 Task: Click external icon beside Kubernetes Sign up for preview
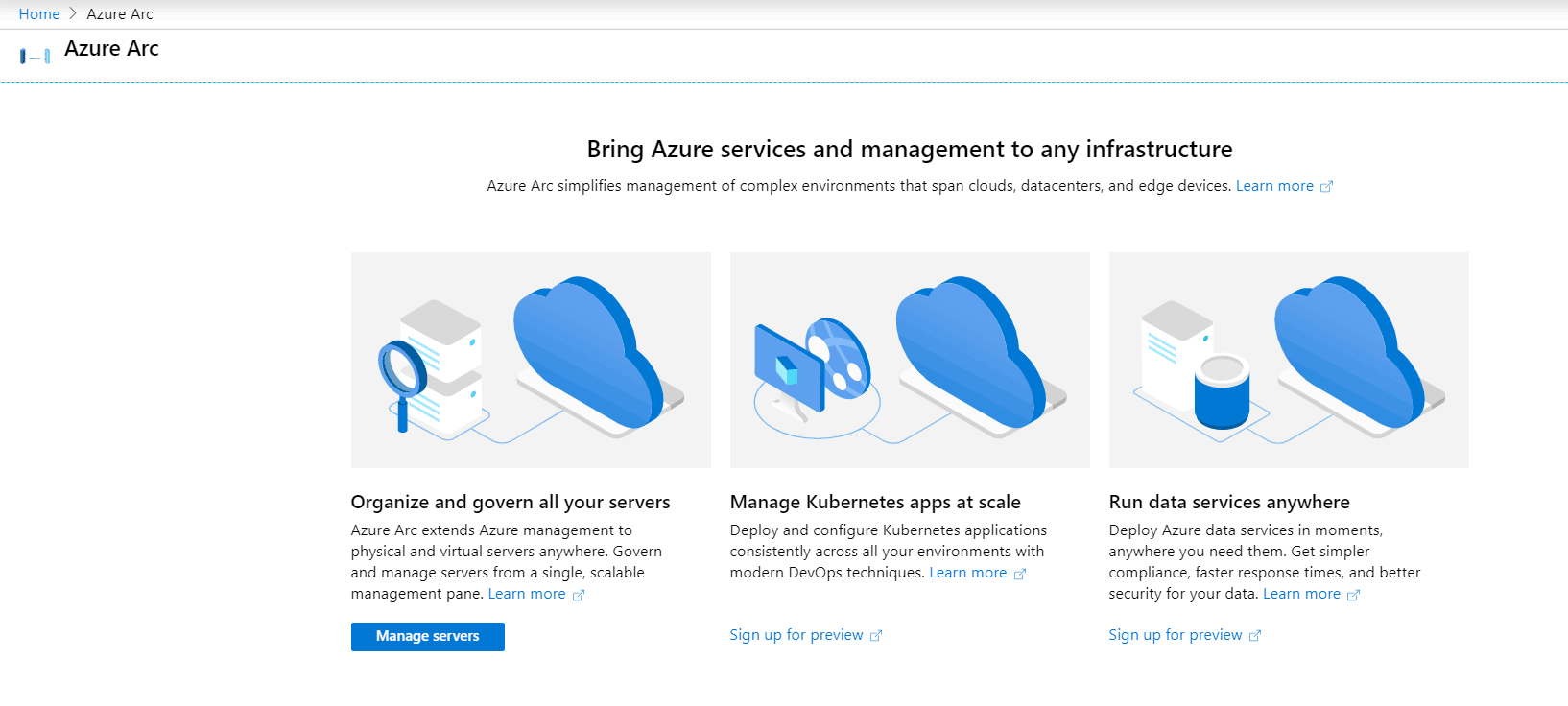875,636
